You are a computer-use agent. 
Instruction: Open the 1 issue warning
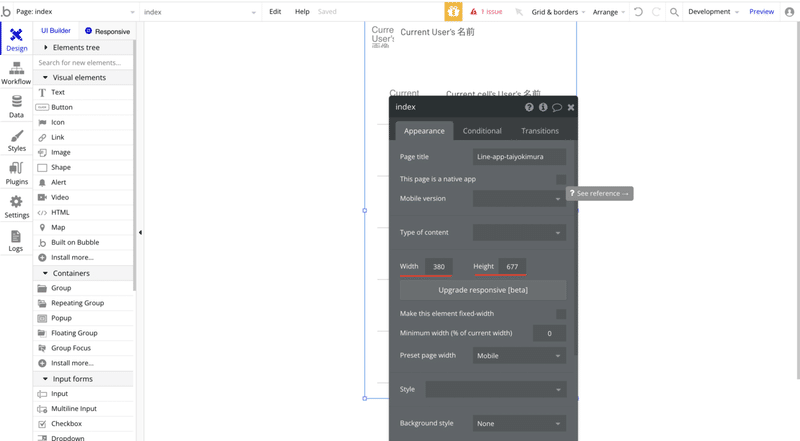[x=486, y=11]
